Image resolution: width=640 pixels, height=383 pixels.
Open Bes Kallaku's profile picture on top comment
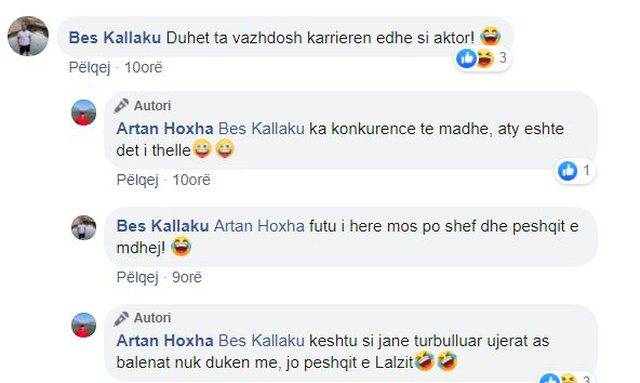click(x=28, y=36)
